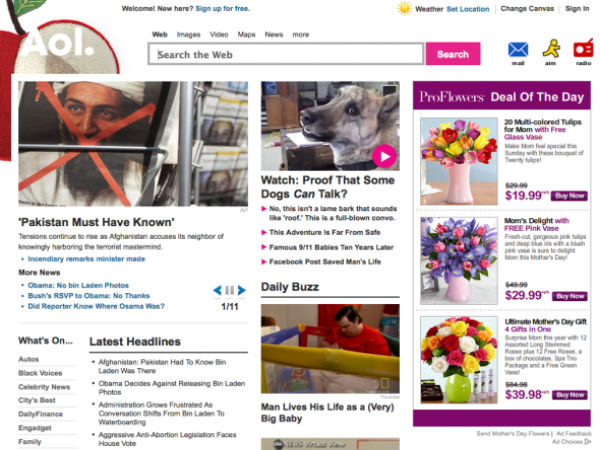The height and width of the screenshot is (450, 600).
Task: Click the sun weather icon
Action: [404, 8]
